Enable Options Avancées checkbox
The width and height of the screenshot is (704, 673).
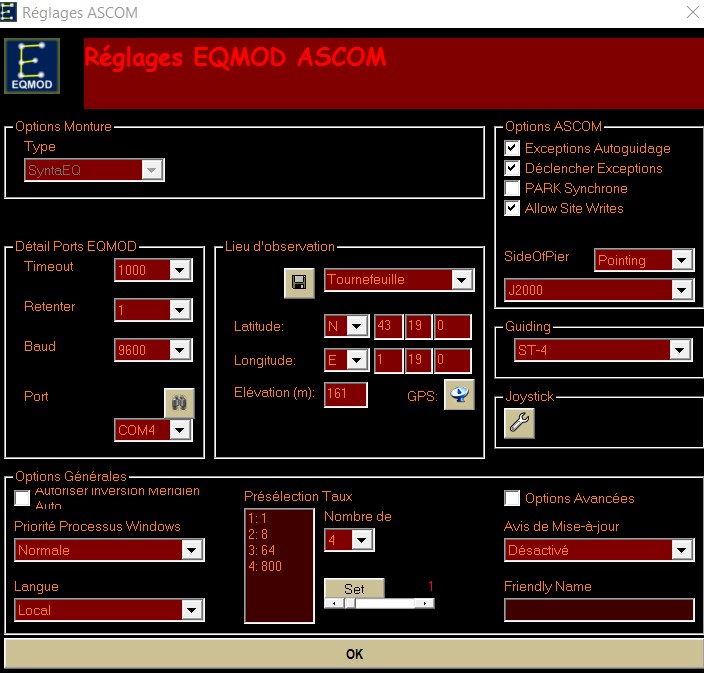(x=512, y=498)
